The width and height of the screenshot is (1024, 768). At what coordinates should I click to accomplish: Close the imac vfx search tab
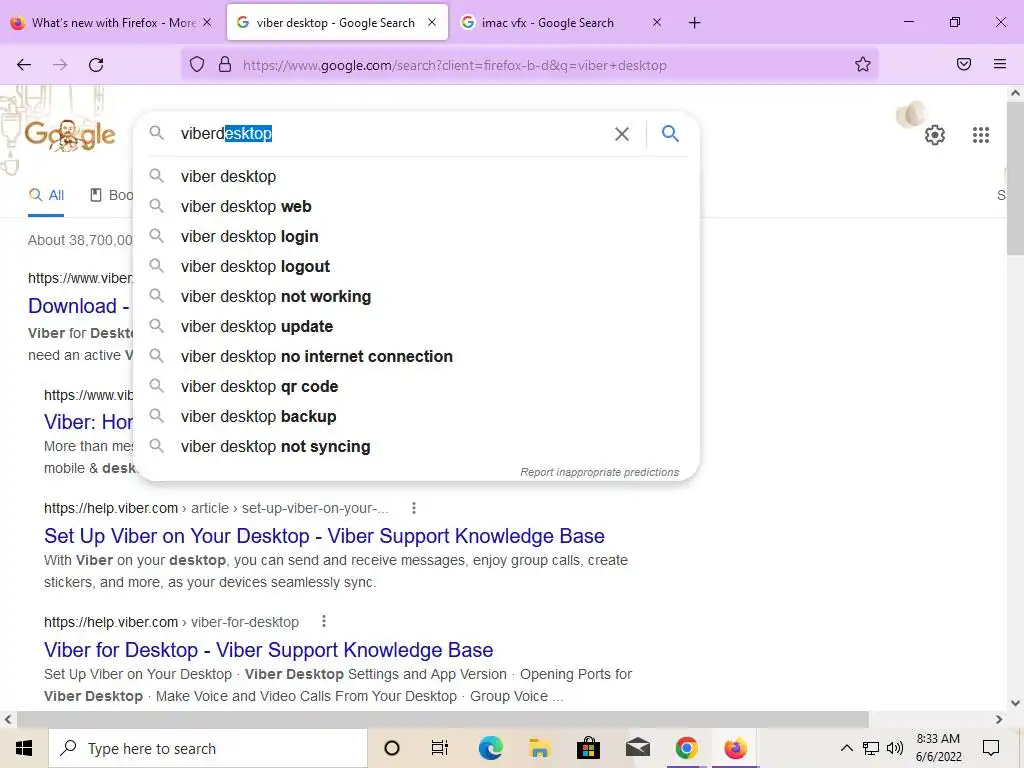point(657,22)
